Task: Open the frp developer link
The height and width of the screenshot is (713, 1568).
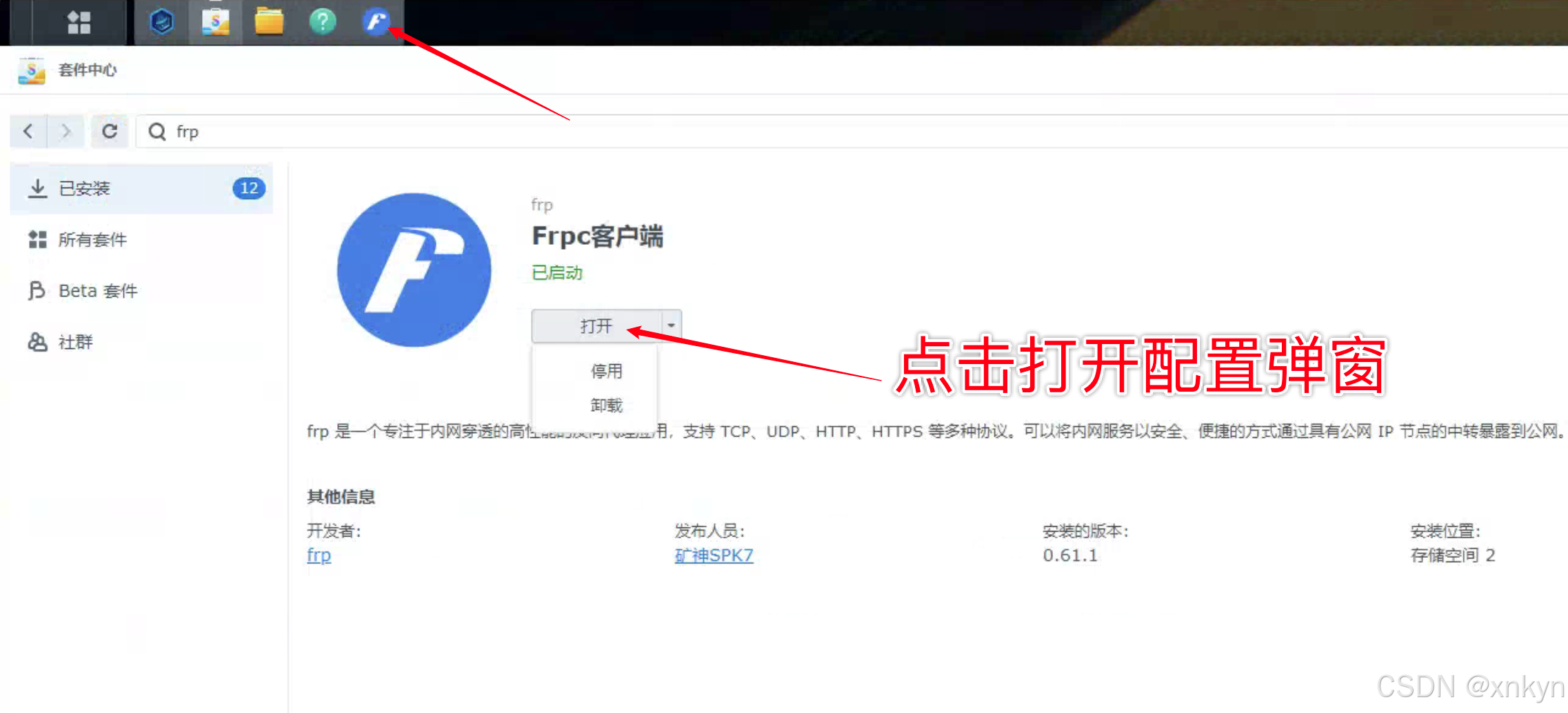Action: coord(318,555)
